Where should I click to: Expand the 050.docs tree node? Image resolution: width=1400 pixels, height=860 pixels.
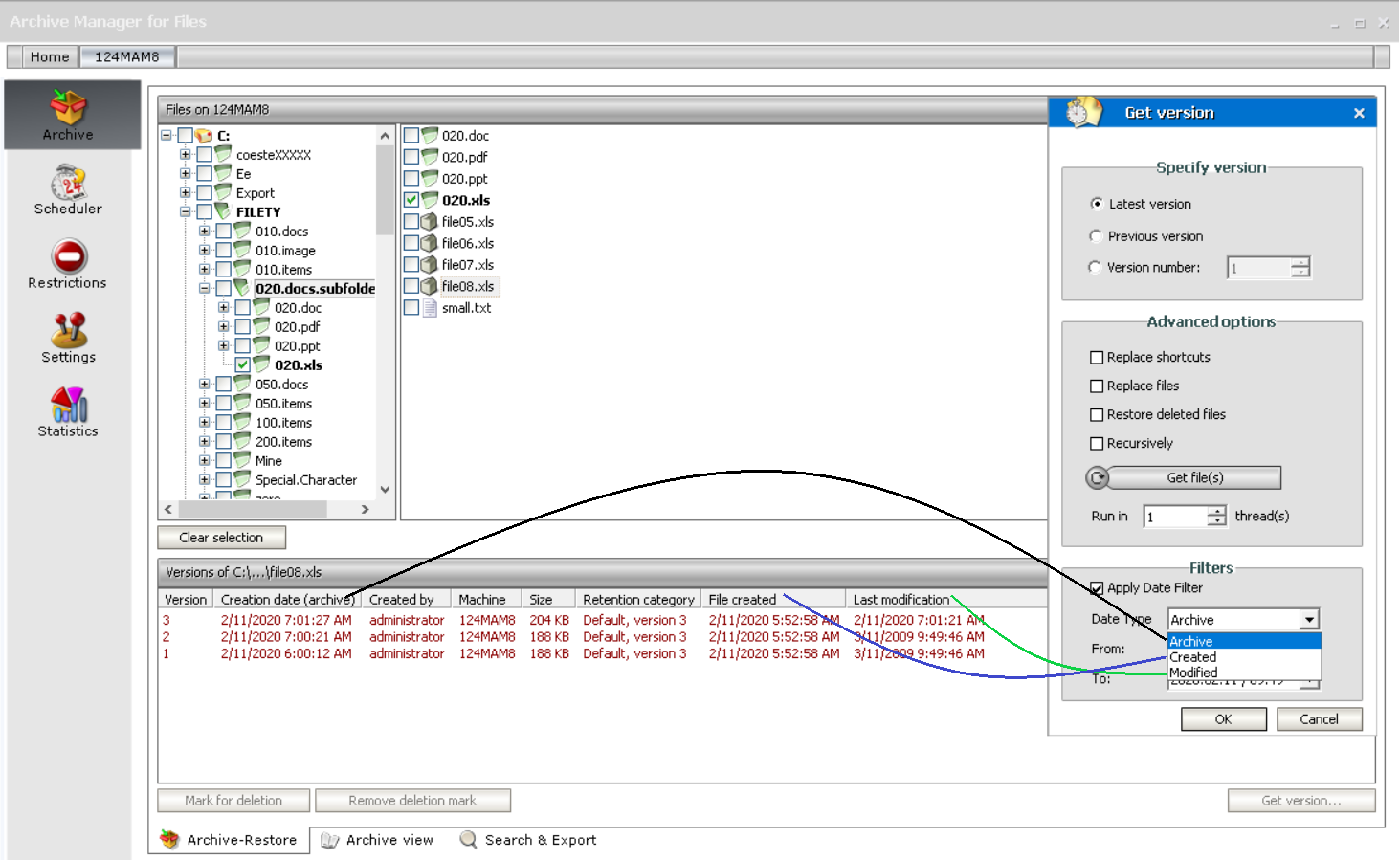pos(203,384)
